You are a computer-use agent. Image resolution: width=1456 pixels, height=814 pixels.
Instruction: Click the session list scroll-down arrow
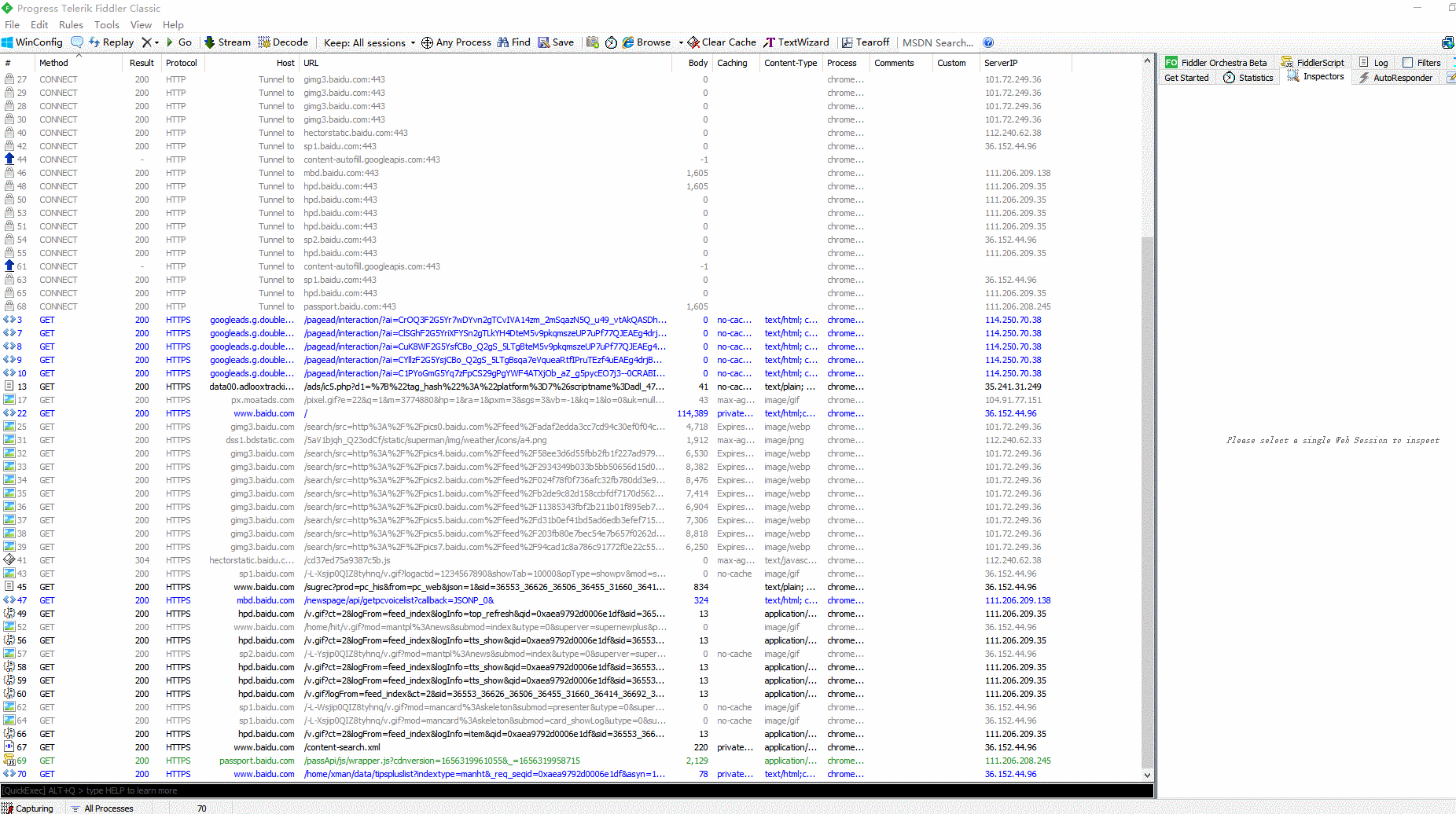[x=1147, y=775]
